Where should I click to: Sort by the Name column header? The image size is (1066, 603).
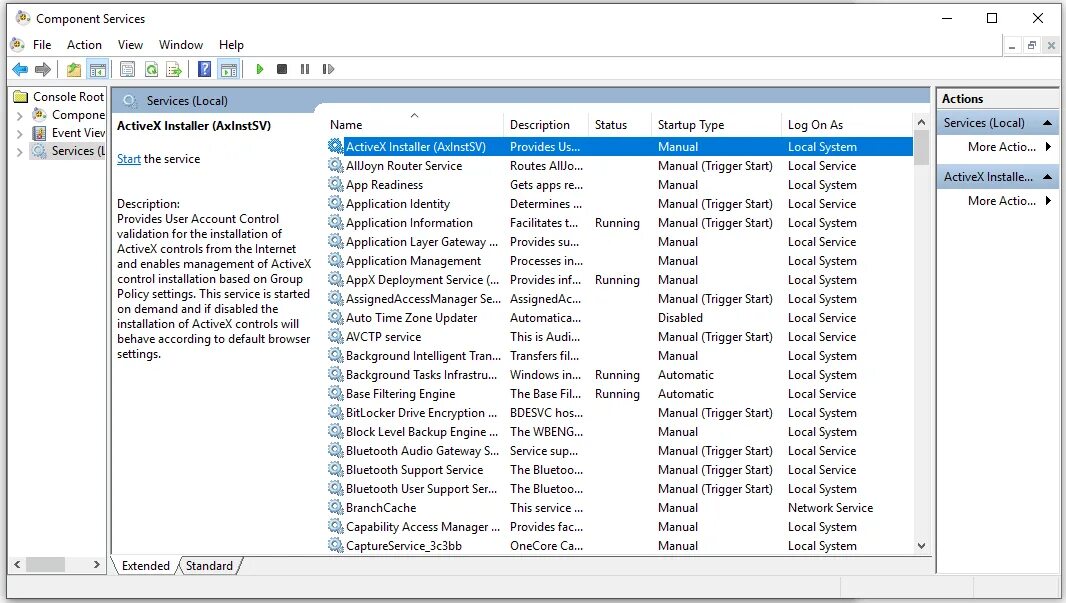point(415,124)
